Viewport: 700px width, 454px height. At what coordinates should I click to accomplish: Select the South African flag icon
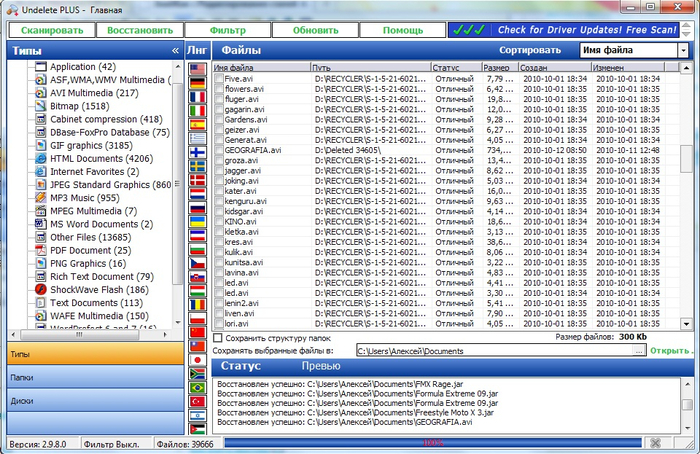coord(197,374)
